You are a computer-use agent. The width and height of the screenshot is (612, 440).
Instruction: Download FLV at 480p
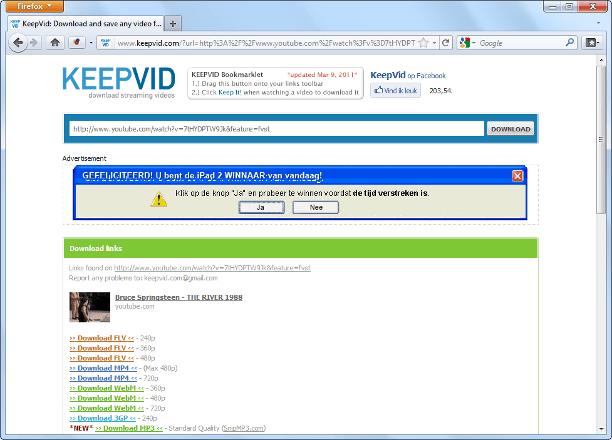point(101,358)
